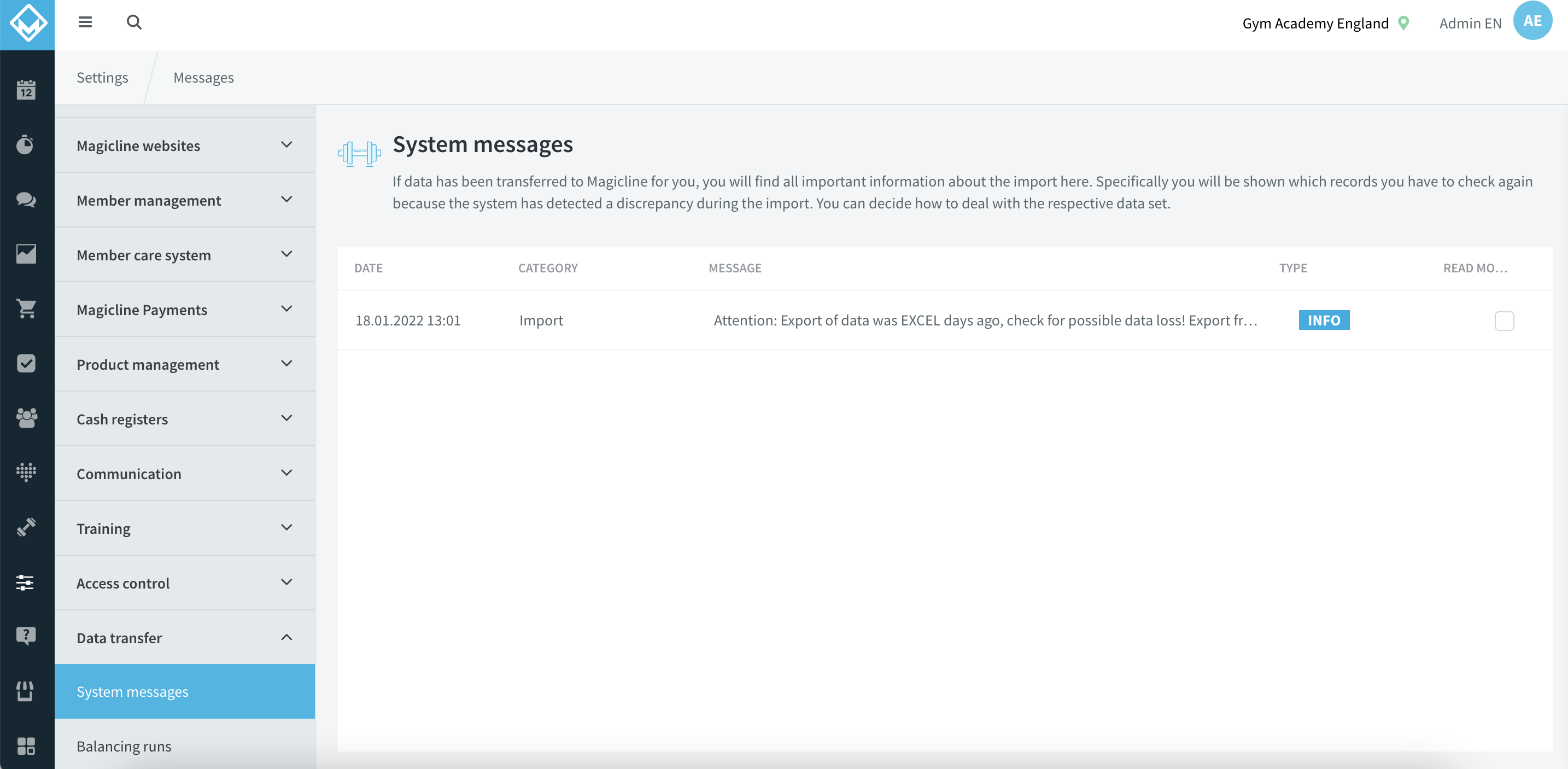The image size is (1568, 769).
Task: Open the stopwatch sidebar icon
Action: point(25,144)
